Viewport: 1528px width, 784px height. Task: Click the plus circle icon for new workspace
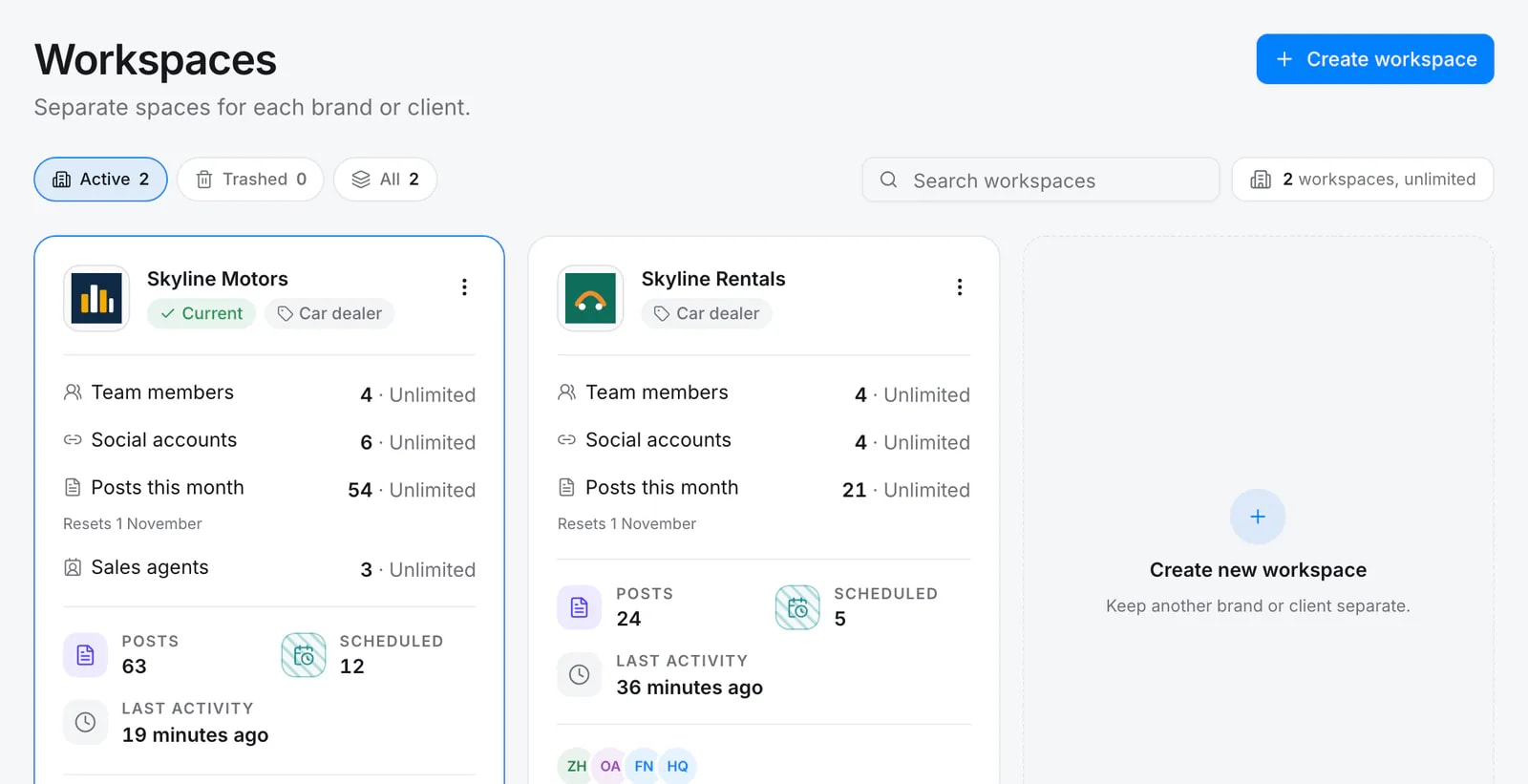(x=1258, y=517)
